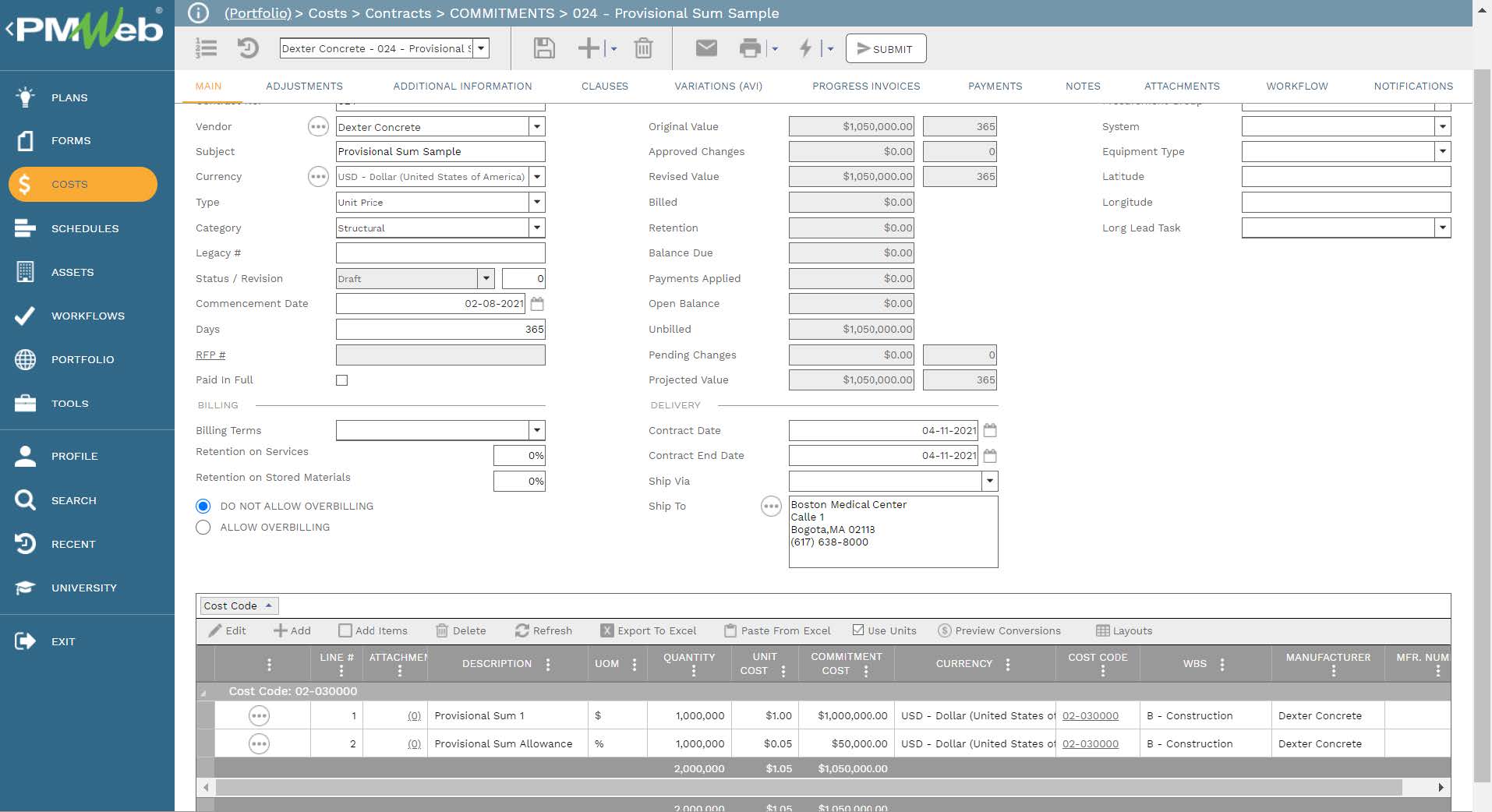Delete record using trash icon
1492x812 pixels.
(x=643, y=48)
